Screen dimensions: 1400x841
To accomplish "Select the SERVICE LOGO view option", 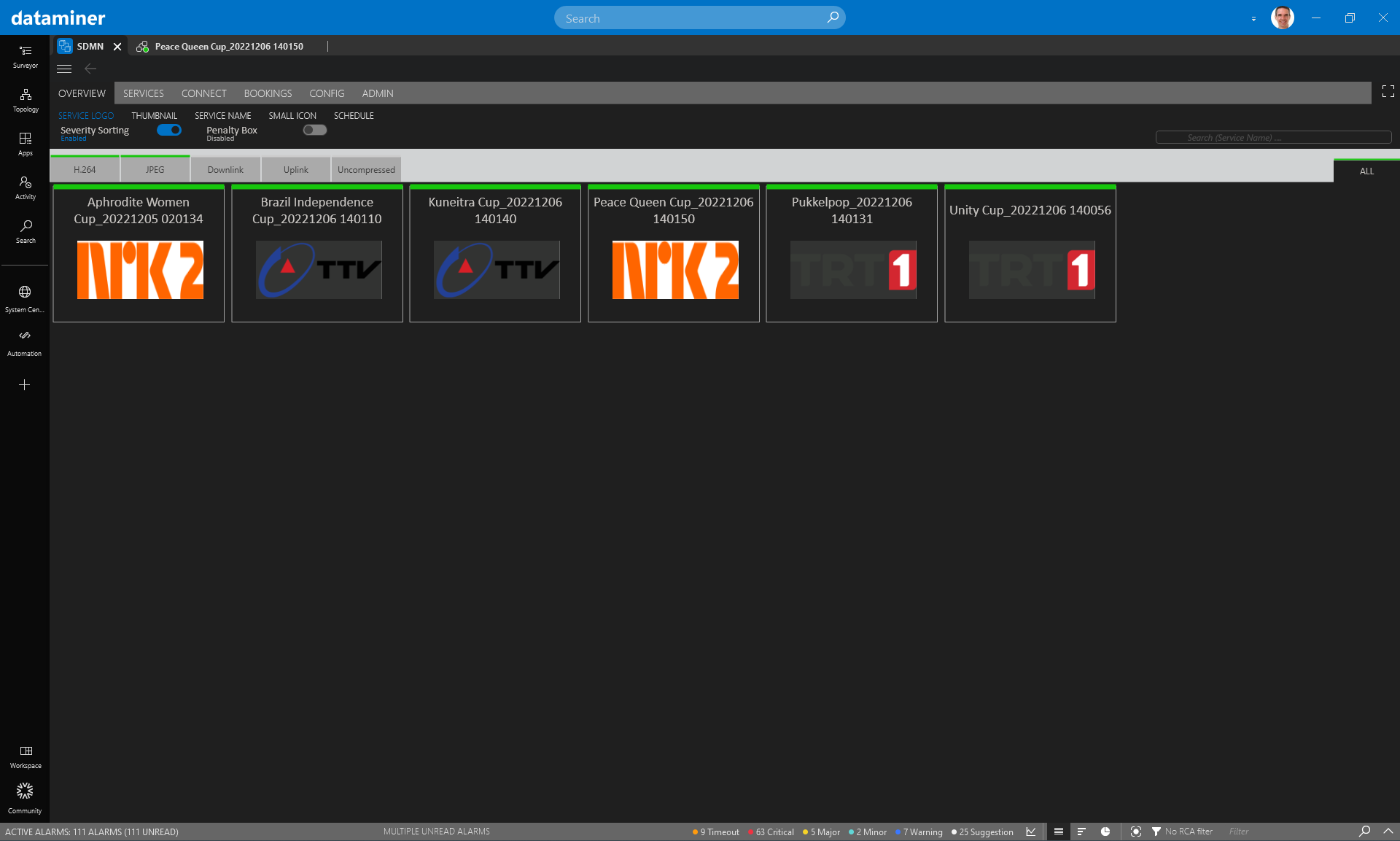I will click(86, 116).
